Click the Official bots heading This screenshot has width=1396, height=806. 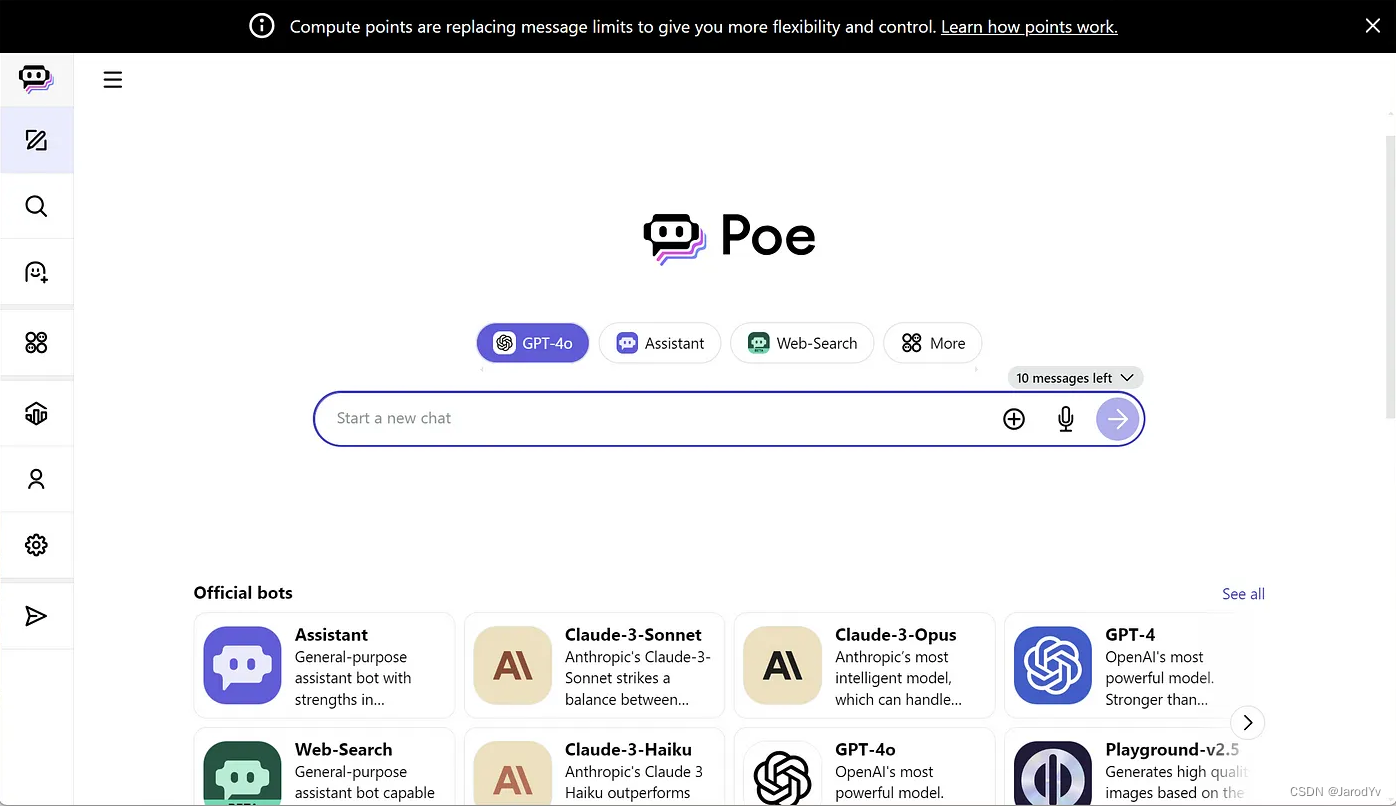point(243,593)
